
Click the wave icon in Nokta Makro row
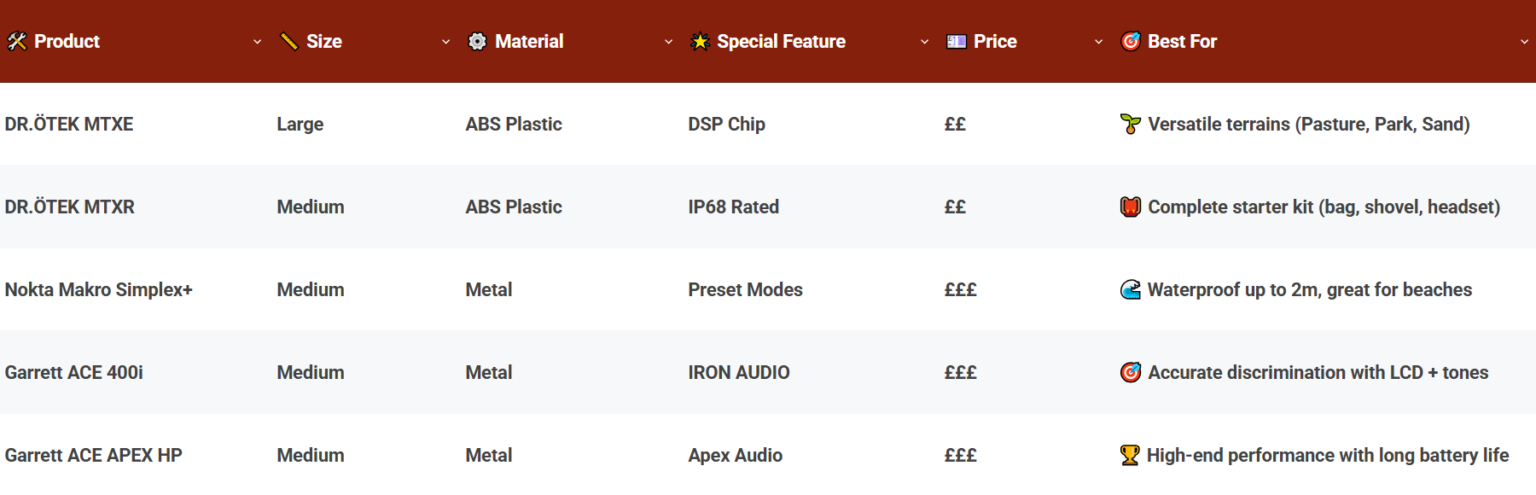coord(1130,290)
